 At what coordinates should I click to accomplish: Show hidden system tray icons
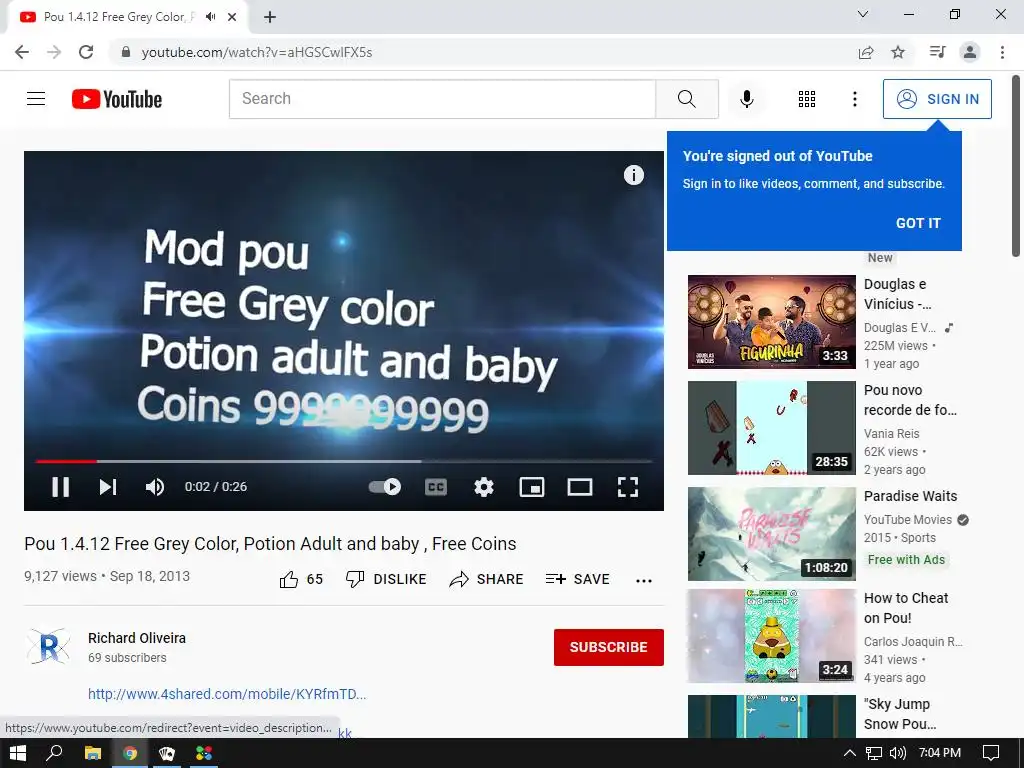849,753
